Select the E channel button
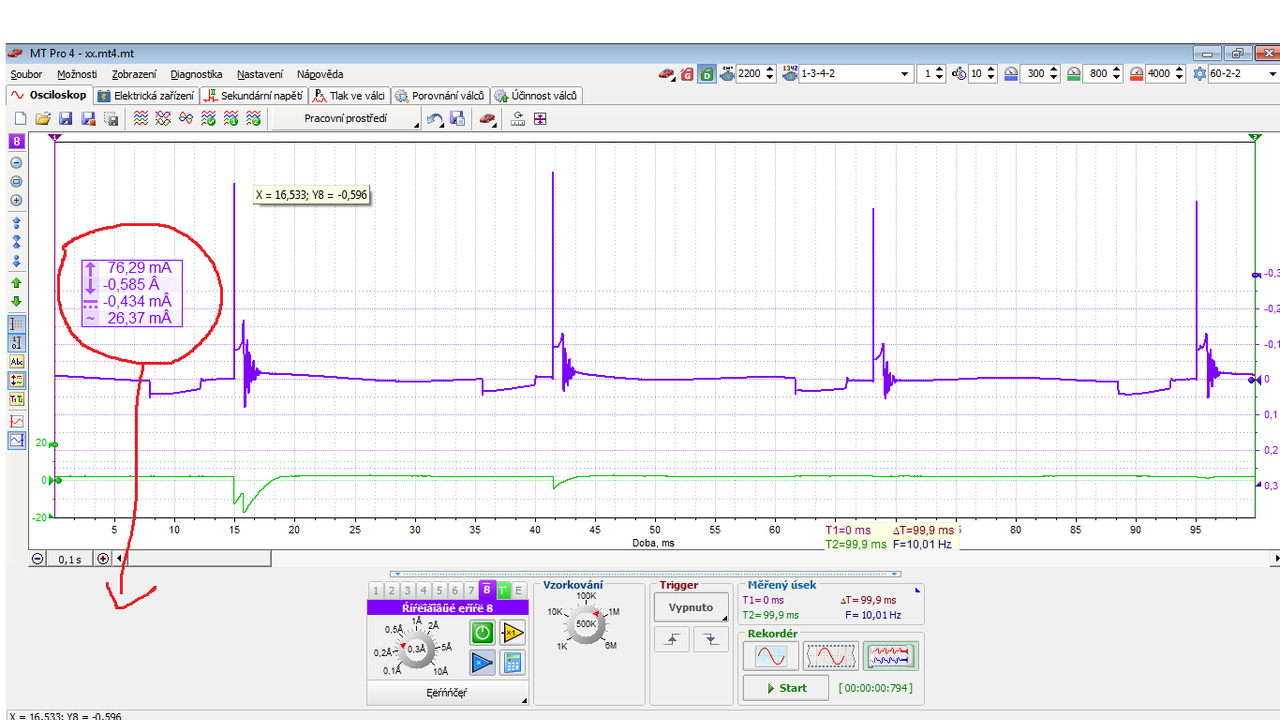1280x720 pixels. [519, 591]
